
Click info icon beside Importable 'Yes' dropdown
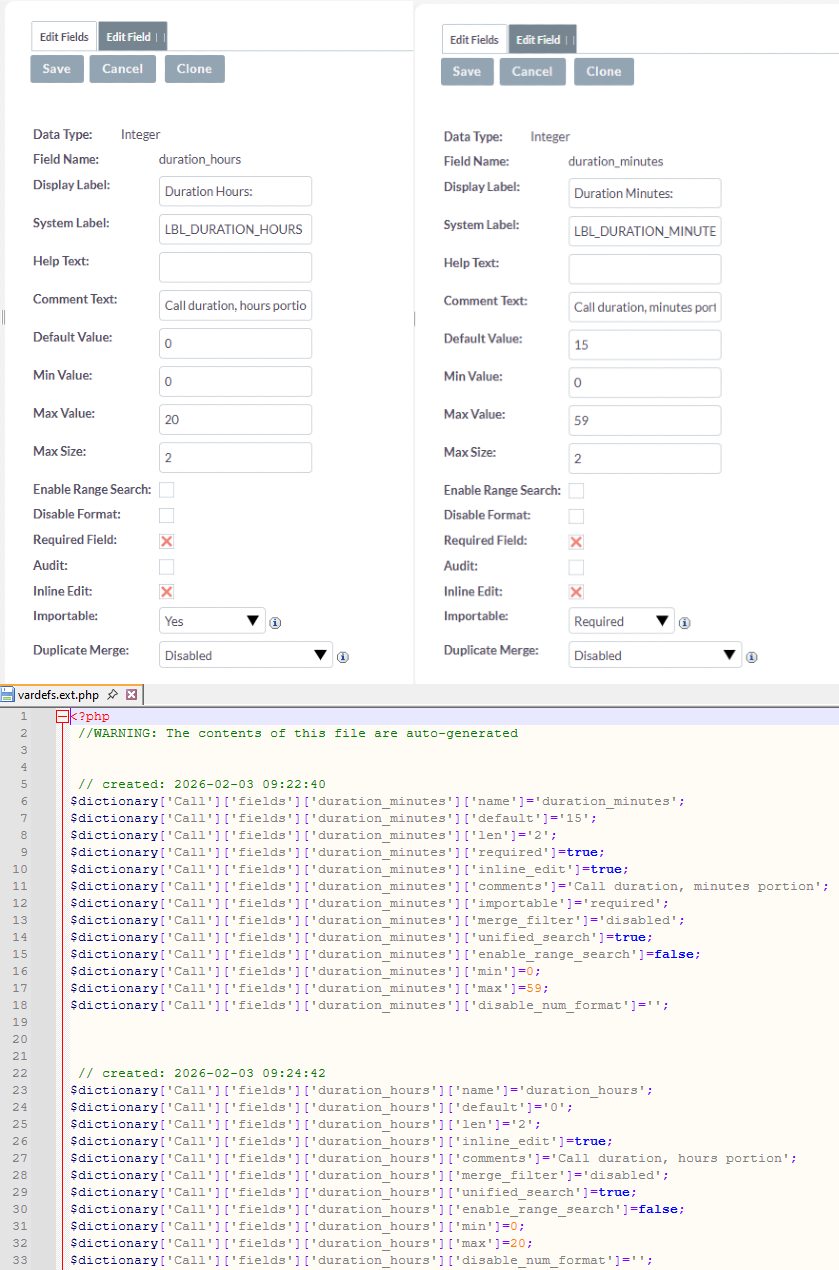tap(275, 623)
